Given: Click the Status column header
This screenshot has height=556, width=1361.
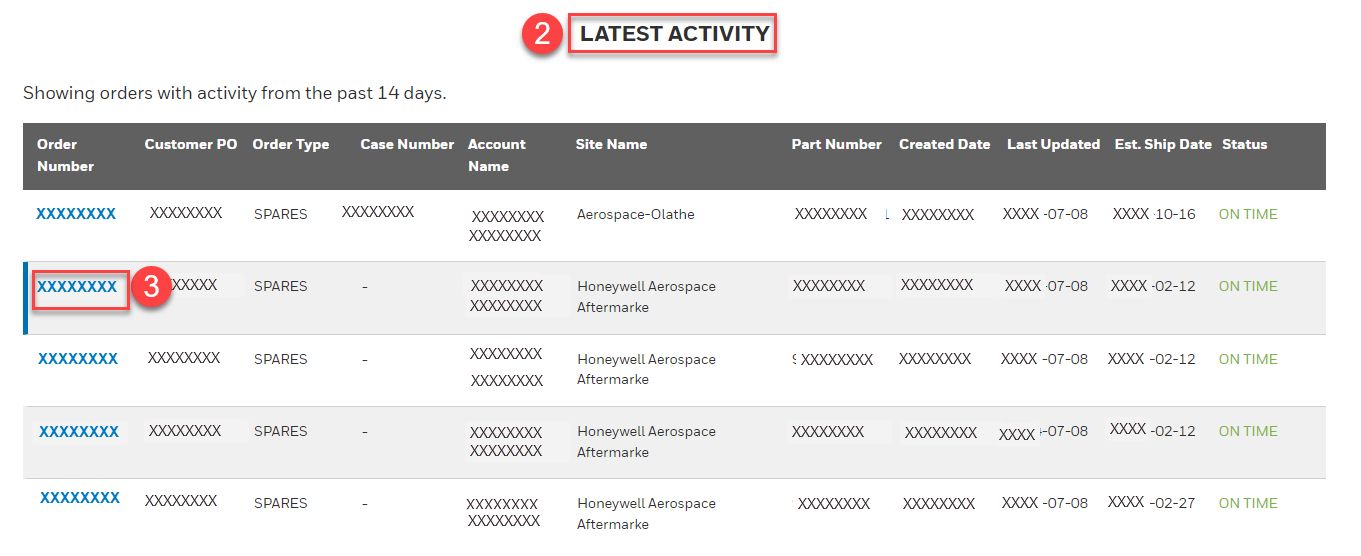Looking at the screenshot, I should [1244, 144].
